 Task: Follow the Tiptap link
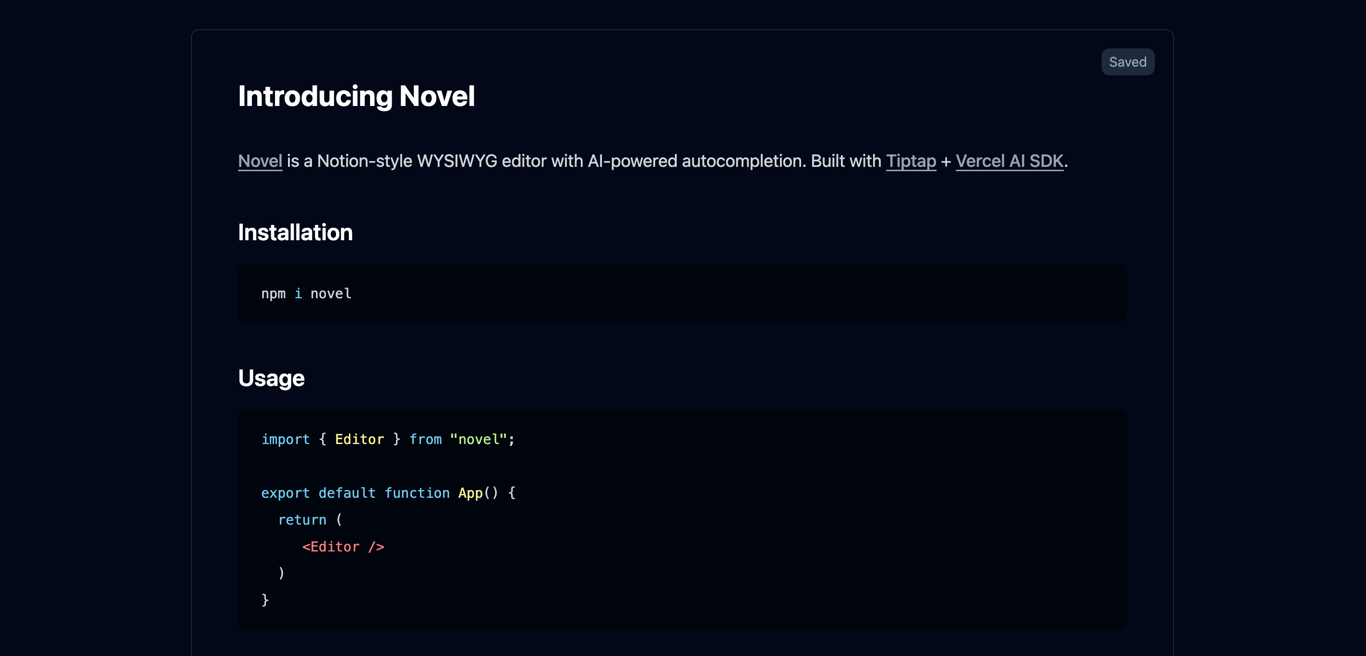pyautogui.click(x=910, y=161)
